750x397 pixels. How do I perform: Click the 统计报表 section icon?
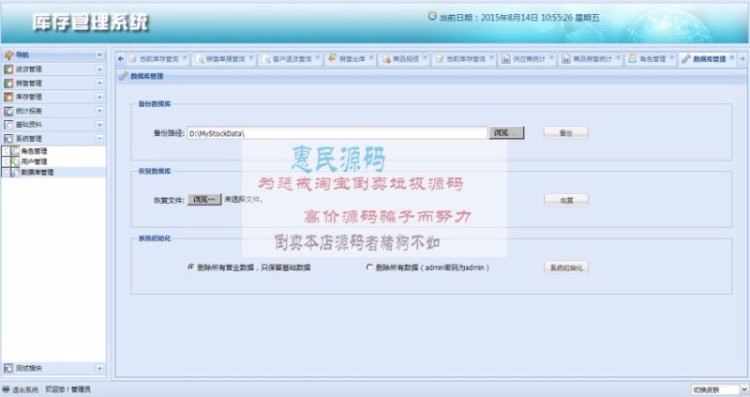tap(8, 111)
